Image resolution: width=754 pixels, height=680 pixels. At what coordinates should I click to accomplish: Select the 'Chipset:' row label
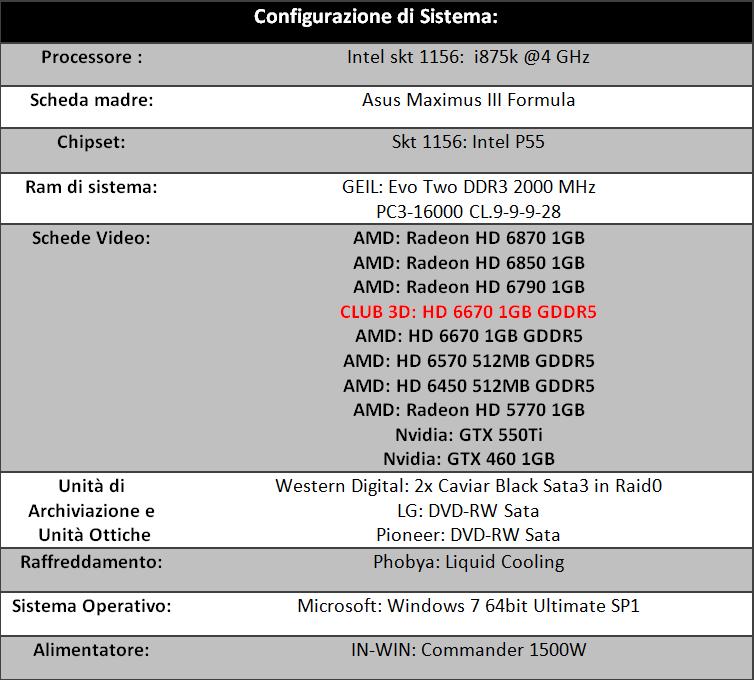(91, 142)
